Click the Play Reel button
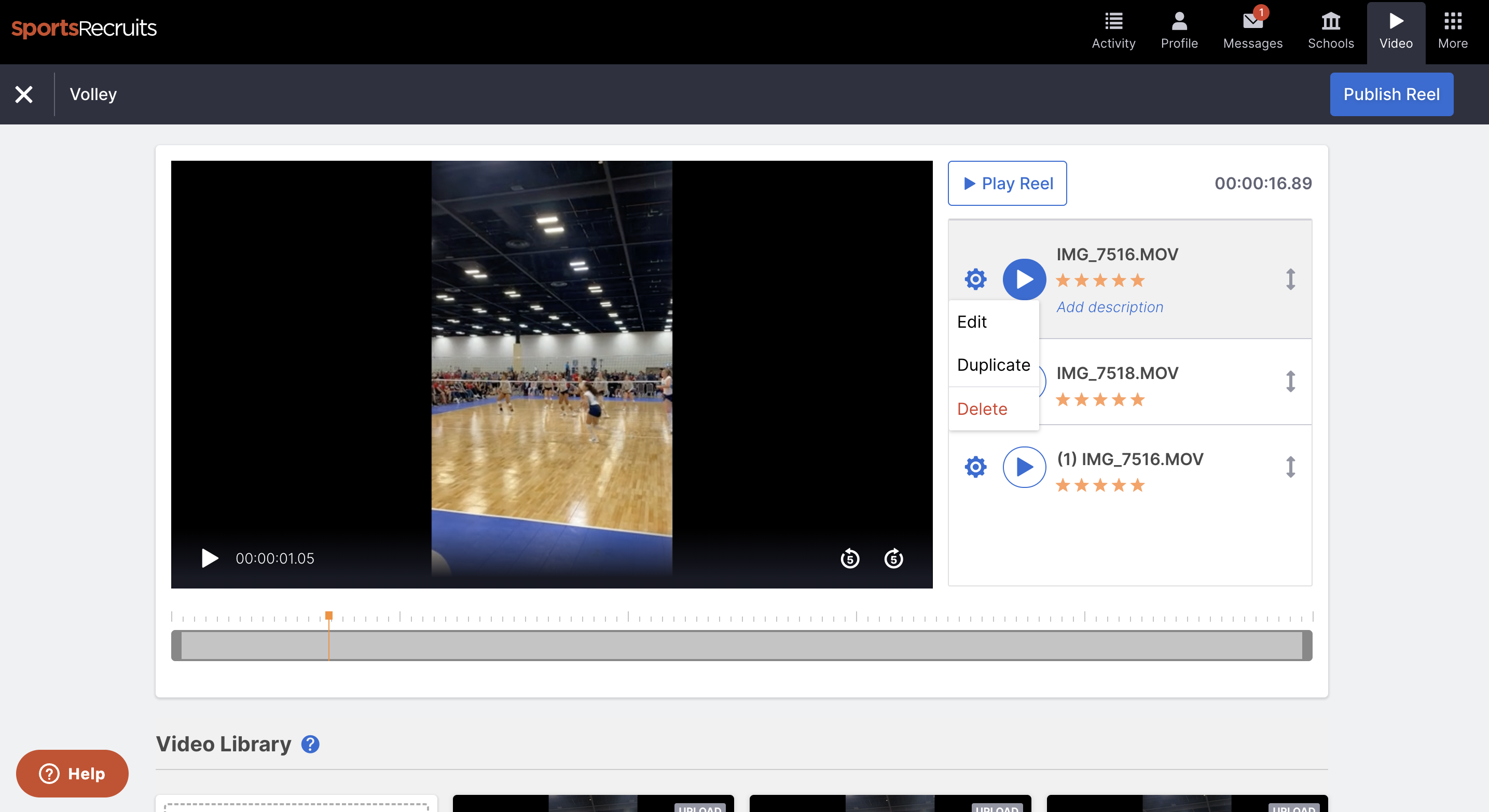 pyautogui.click(x=1007, y=183)
